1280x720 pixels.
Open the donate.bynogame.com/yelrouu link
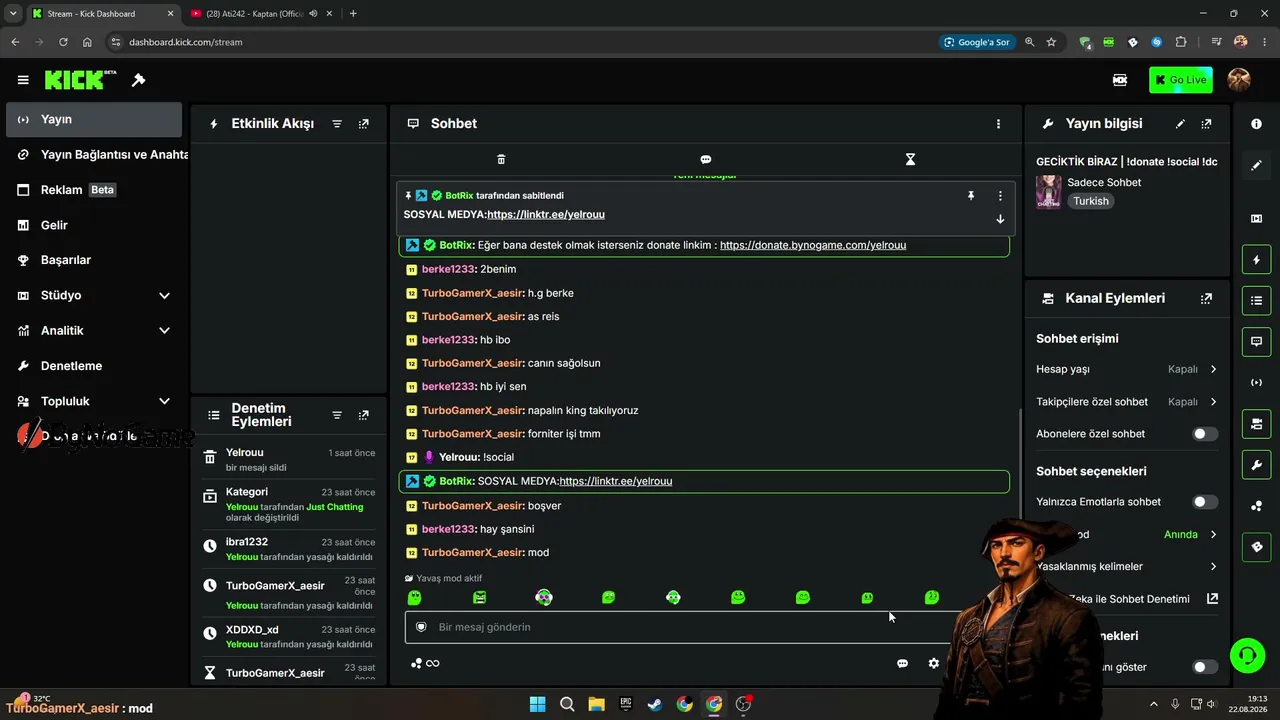point(813,245)
